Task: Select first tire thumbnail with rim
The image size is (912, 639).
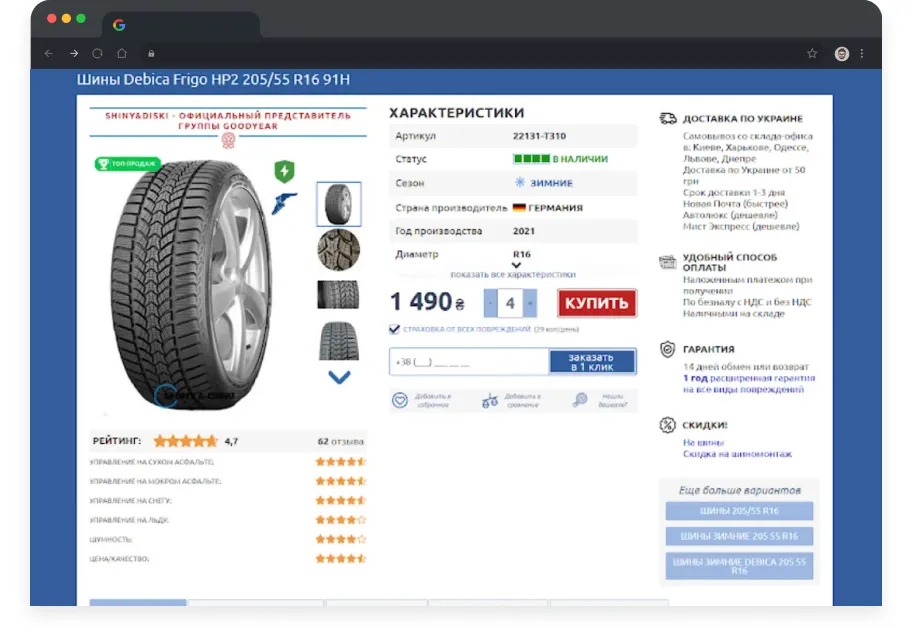Action: pyautogui.click(x=339, y=204)
